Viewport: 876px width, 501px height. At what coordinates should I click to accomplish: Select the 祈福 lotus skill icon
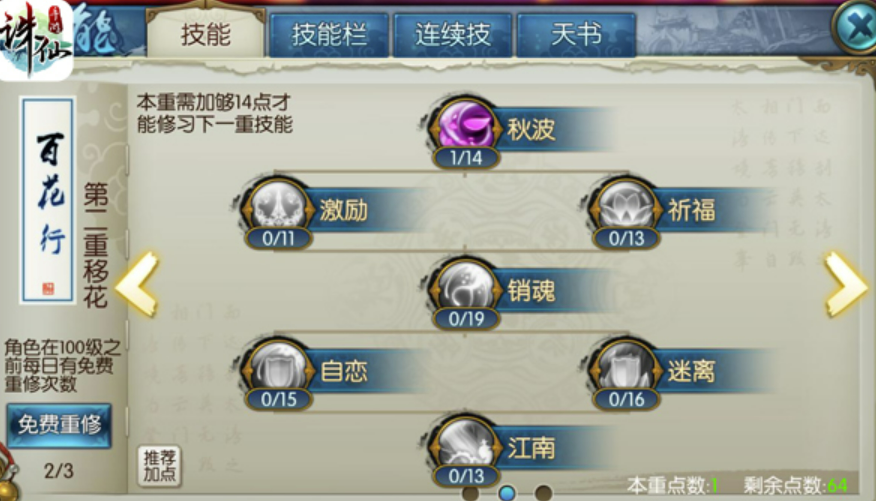click(x=626, y=208)
